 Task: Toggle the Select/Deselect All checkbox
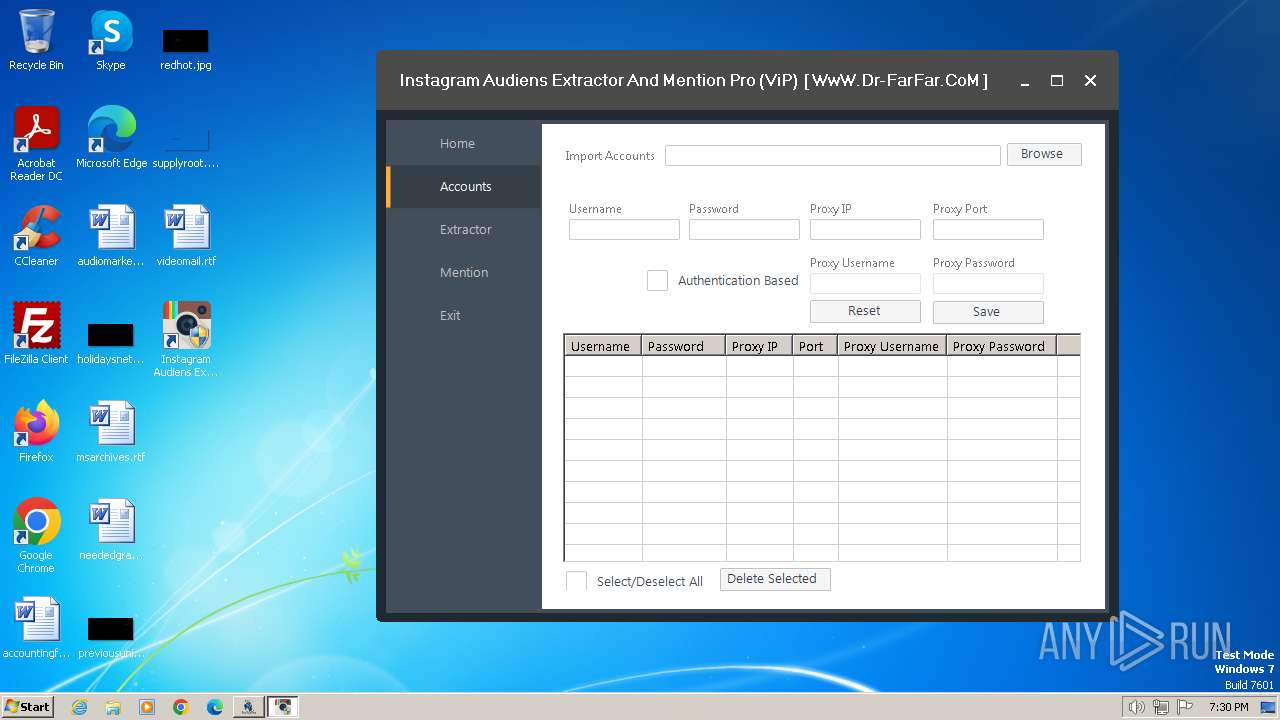click(x=576, y=581)
